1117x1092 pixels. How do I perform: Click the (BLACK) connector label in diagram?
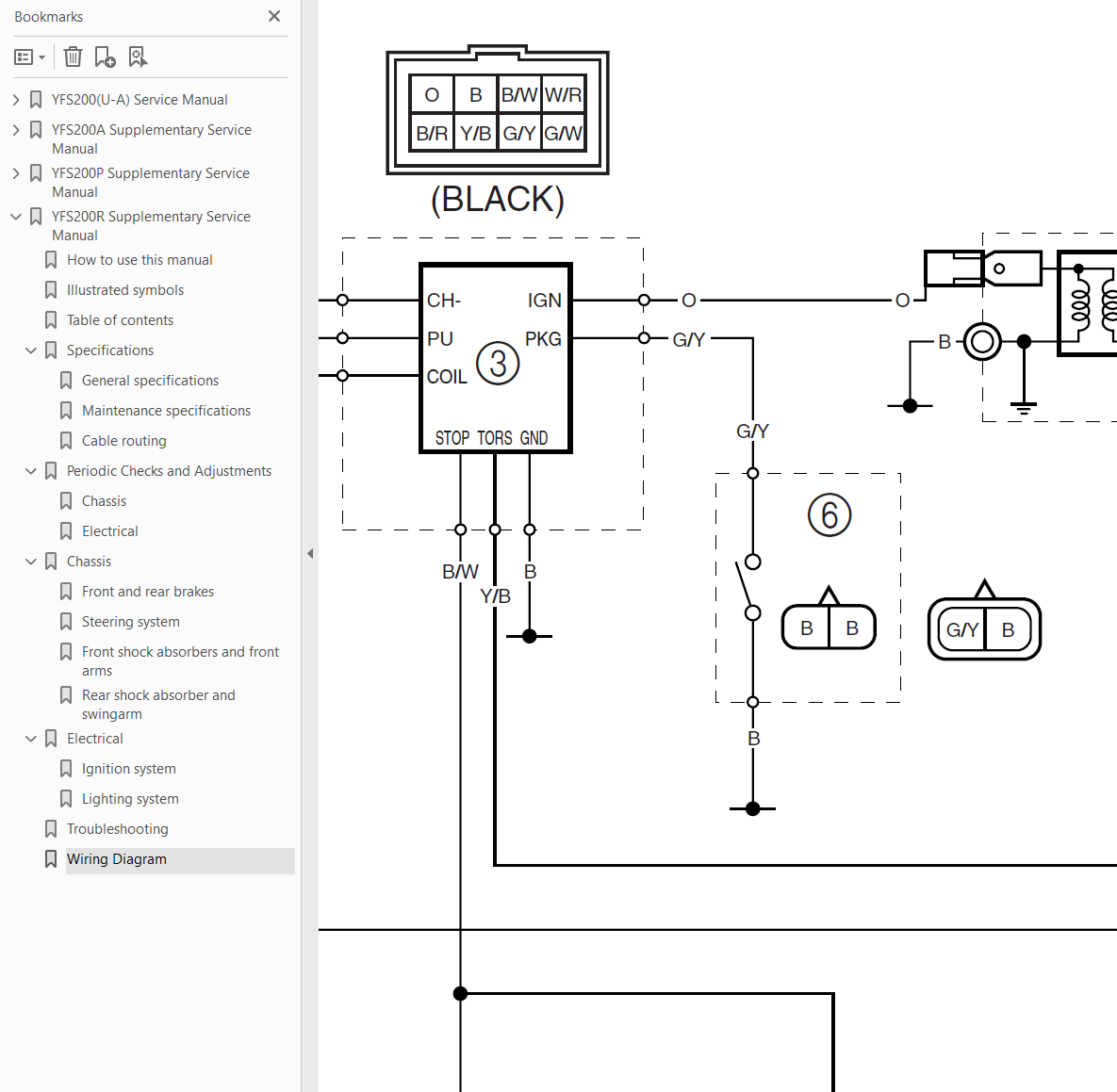498,200
